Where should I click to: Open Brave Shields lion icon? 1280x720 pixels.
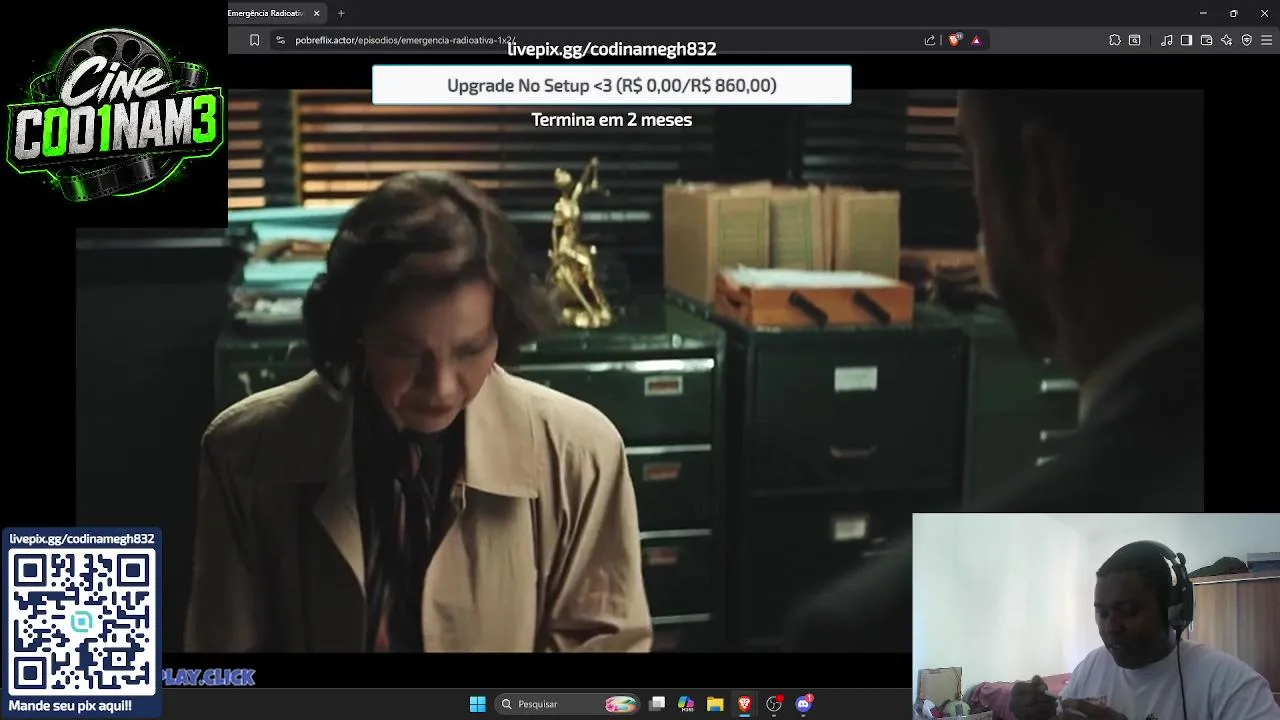point(955,40)
